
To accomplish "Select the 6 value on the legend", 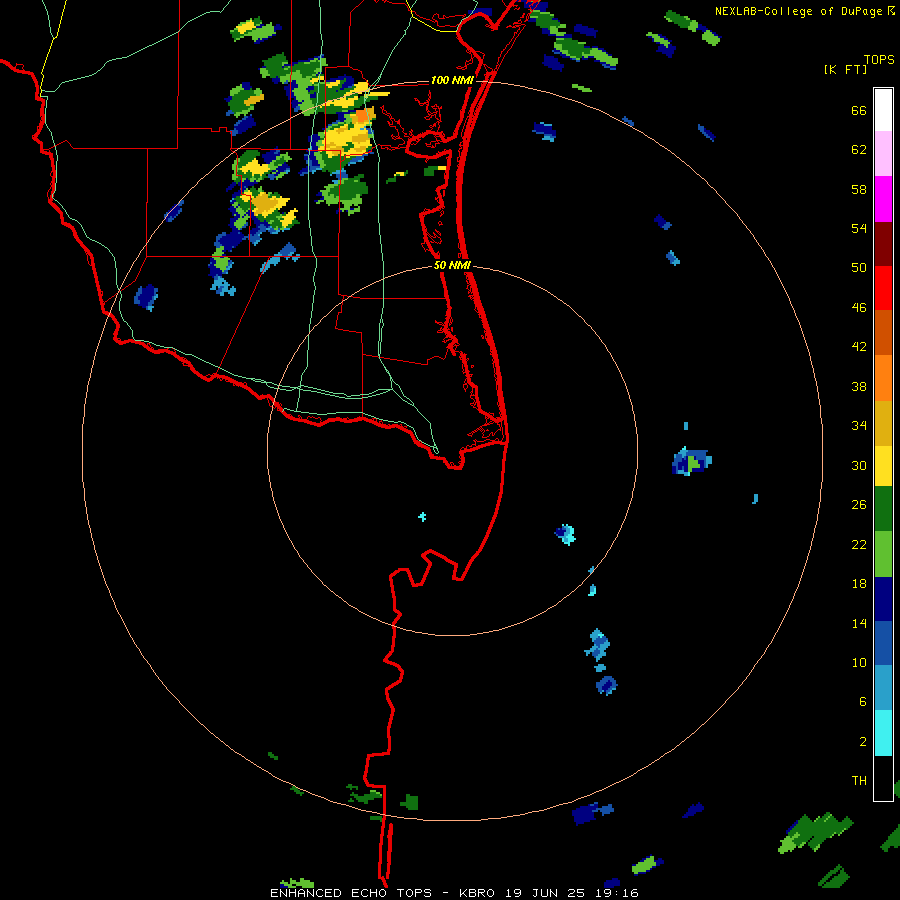I will tap(863, 702).
